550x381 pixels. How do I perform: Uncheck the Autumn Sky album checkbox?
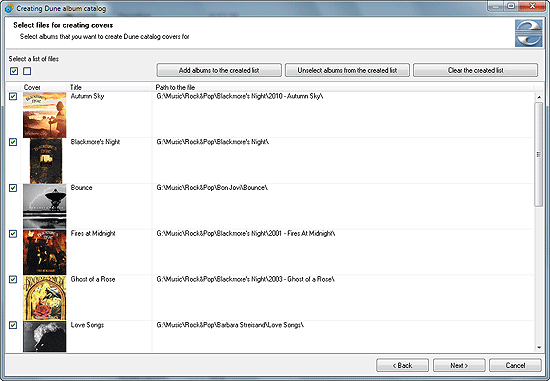(x=13, y=96)
